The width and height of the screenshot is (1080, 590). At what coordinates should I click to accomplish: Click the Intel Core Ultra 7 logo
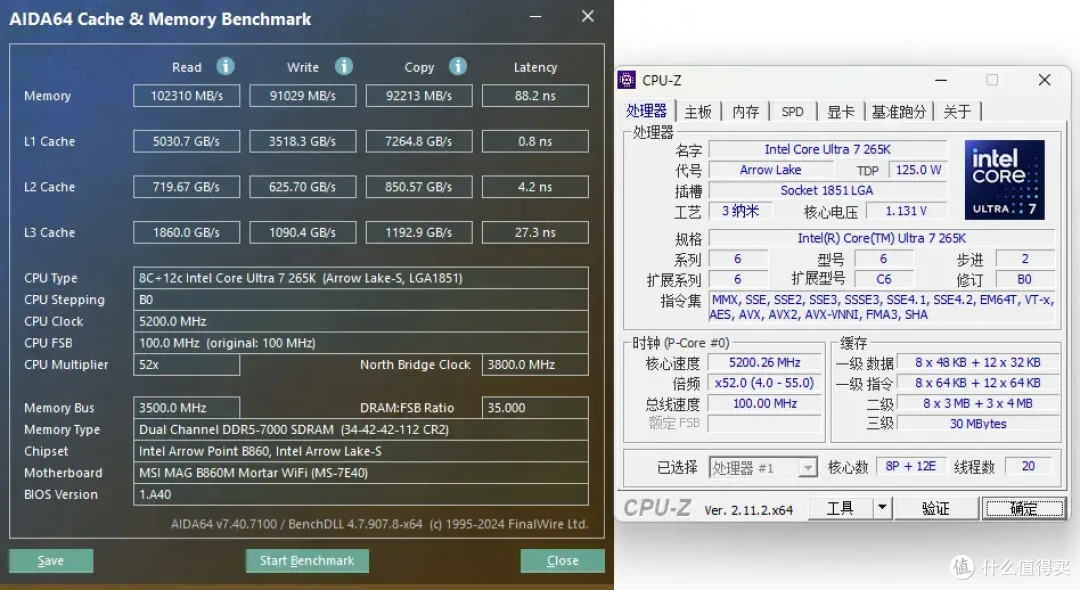[1004, 180]
